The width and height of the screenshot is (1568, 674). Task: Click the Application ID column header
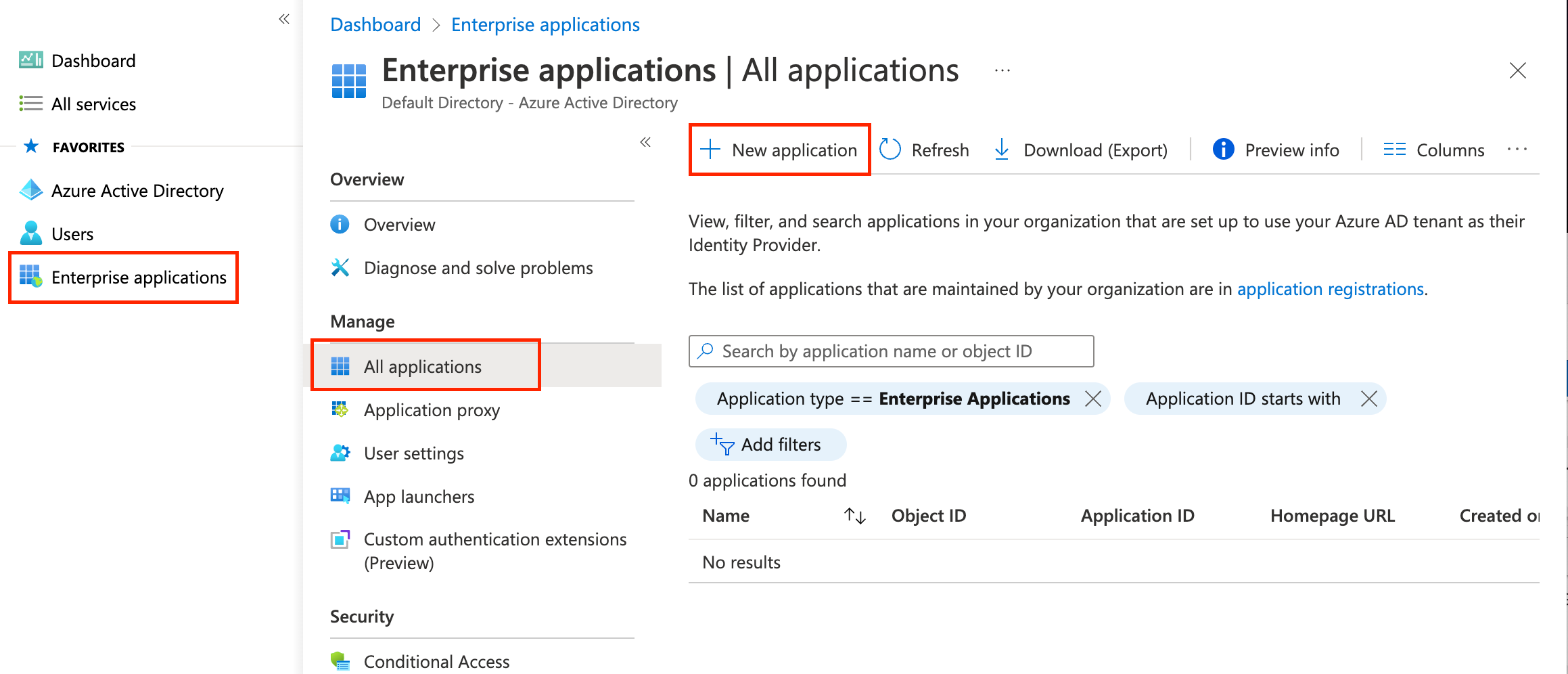click(x=1138, y=516)
